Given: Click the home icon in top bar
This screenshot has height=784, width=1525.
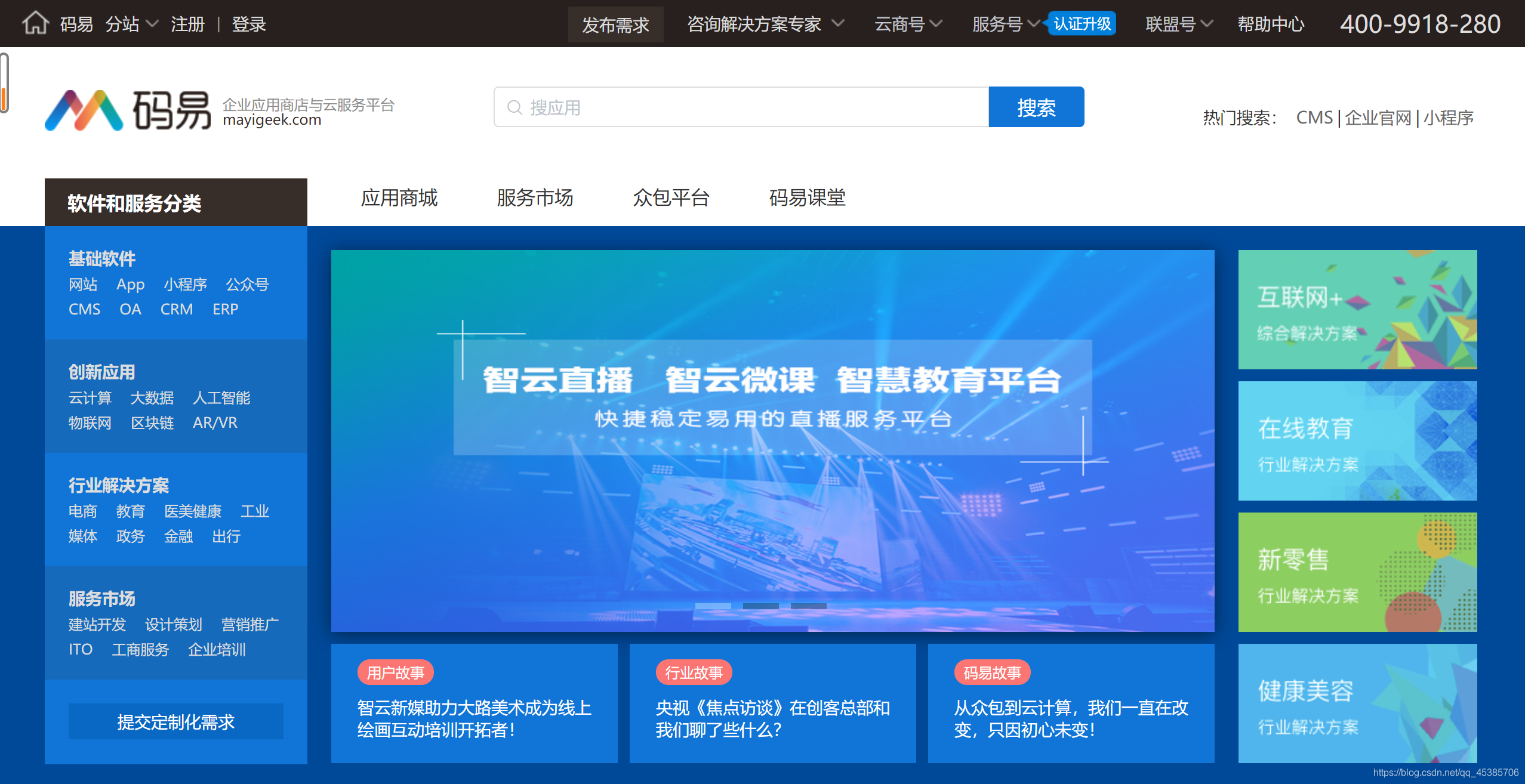Looking at the screenshot, I should [x=35, y=23].
